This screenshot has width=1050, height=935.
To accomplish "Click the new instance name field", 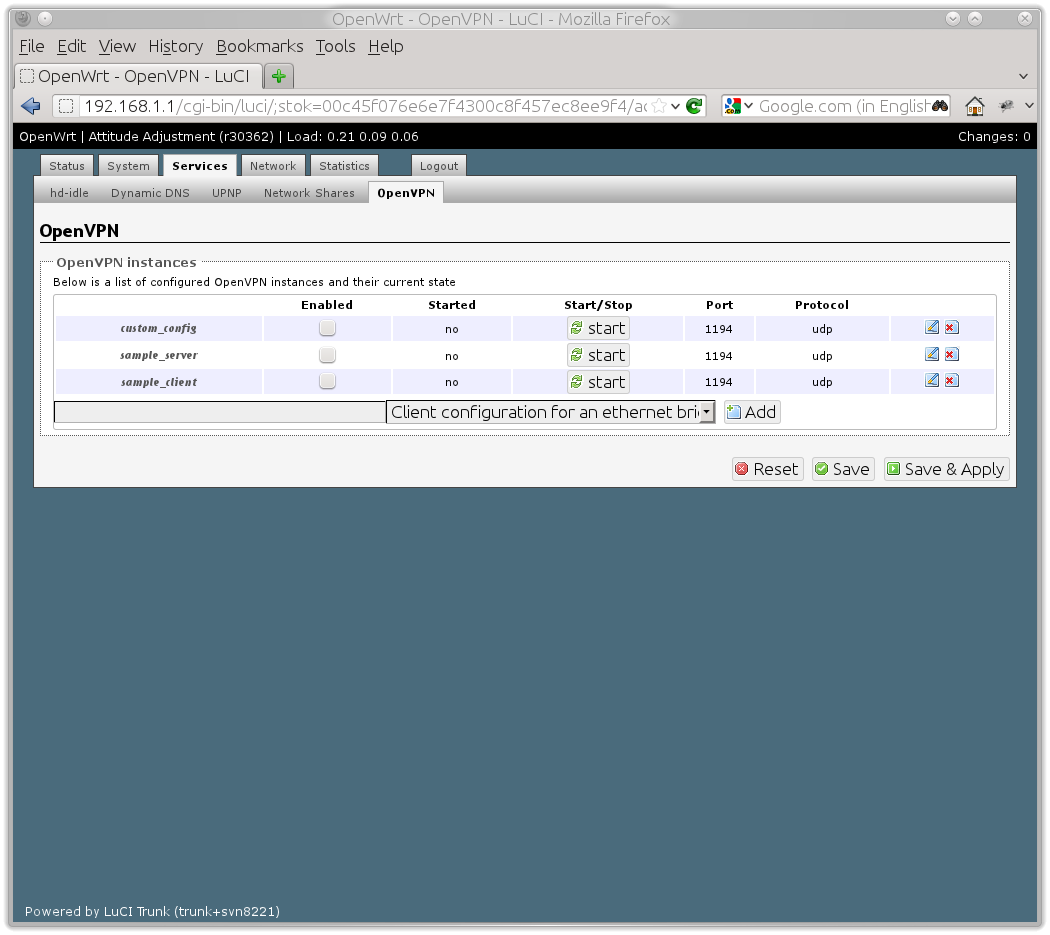I will tap(220, 412).
